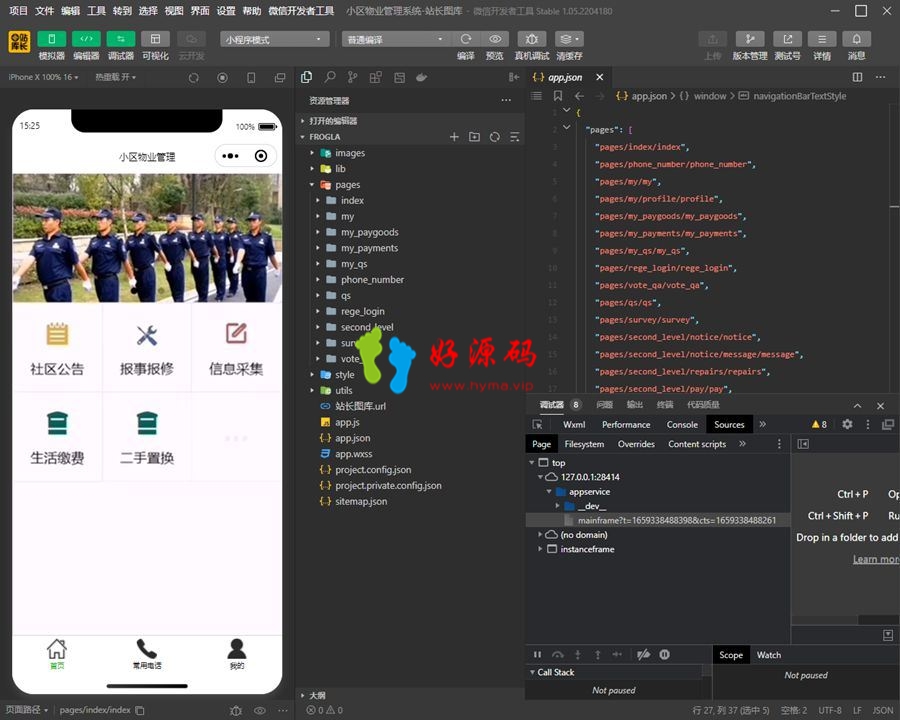
Task: Click the compile refresh icon
Action: tap(465, 39)
